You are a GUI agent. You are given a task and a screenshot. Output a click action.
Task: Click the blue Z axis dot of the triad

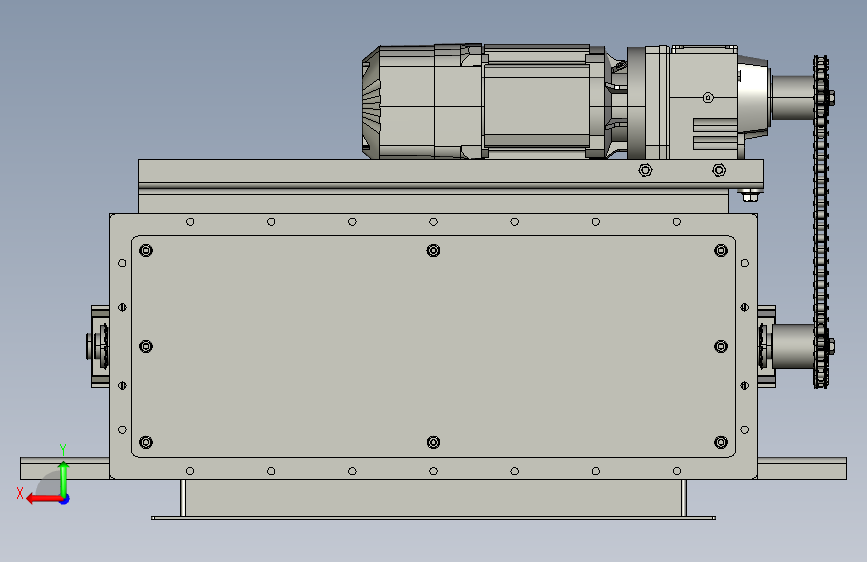[x=65, y=499]
